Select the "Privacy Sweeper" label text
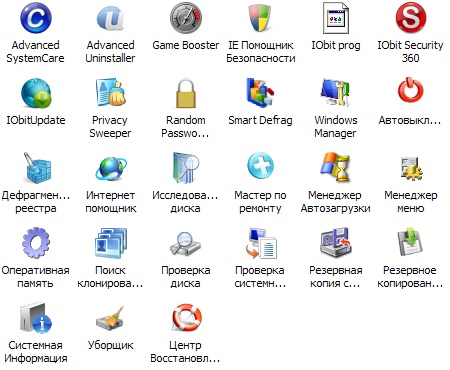Screen dimensions: 450x370 (110, 127)
